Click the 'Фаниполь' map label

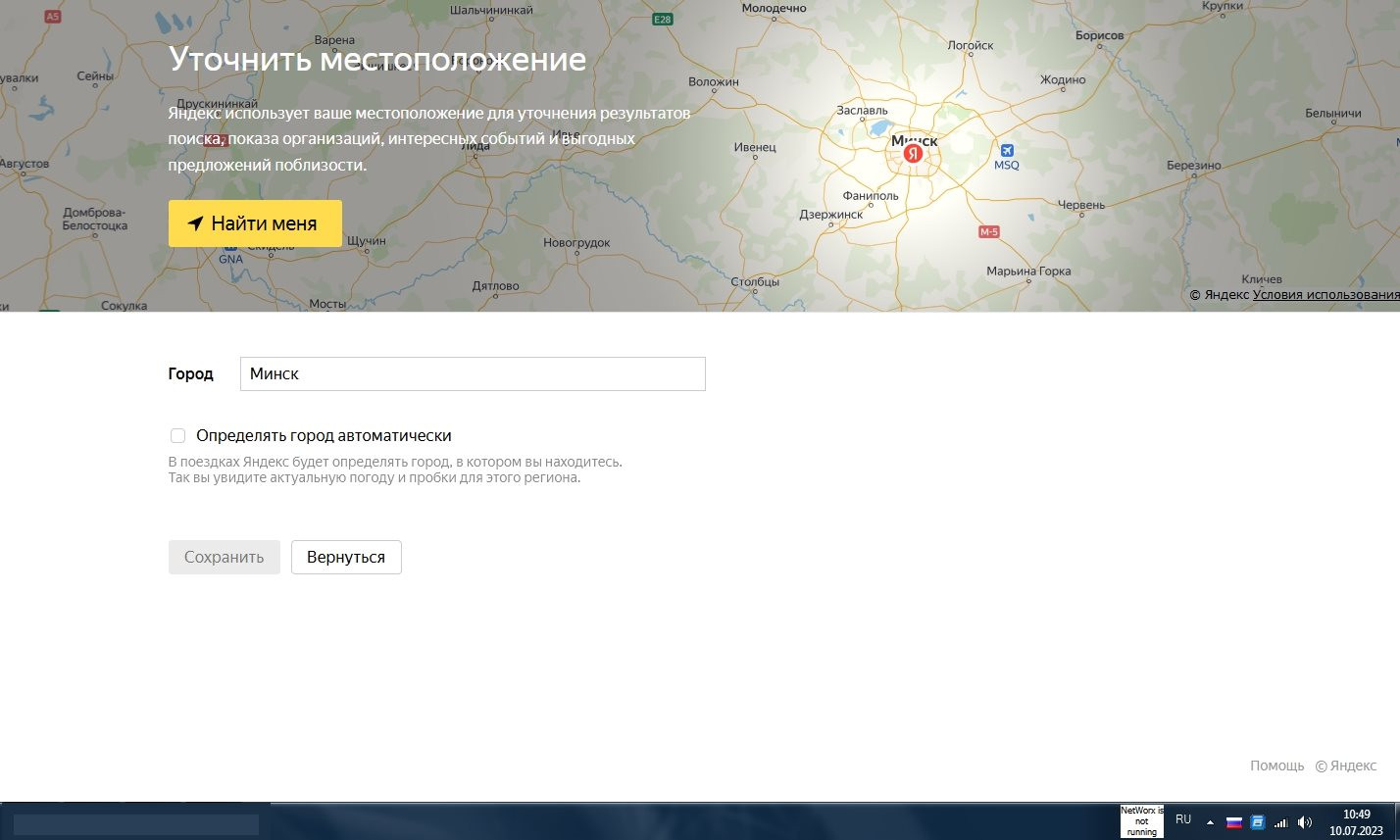pos(870,195)
